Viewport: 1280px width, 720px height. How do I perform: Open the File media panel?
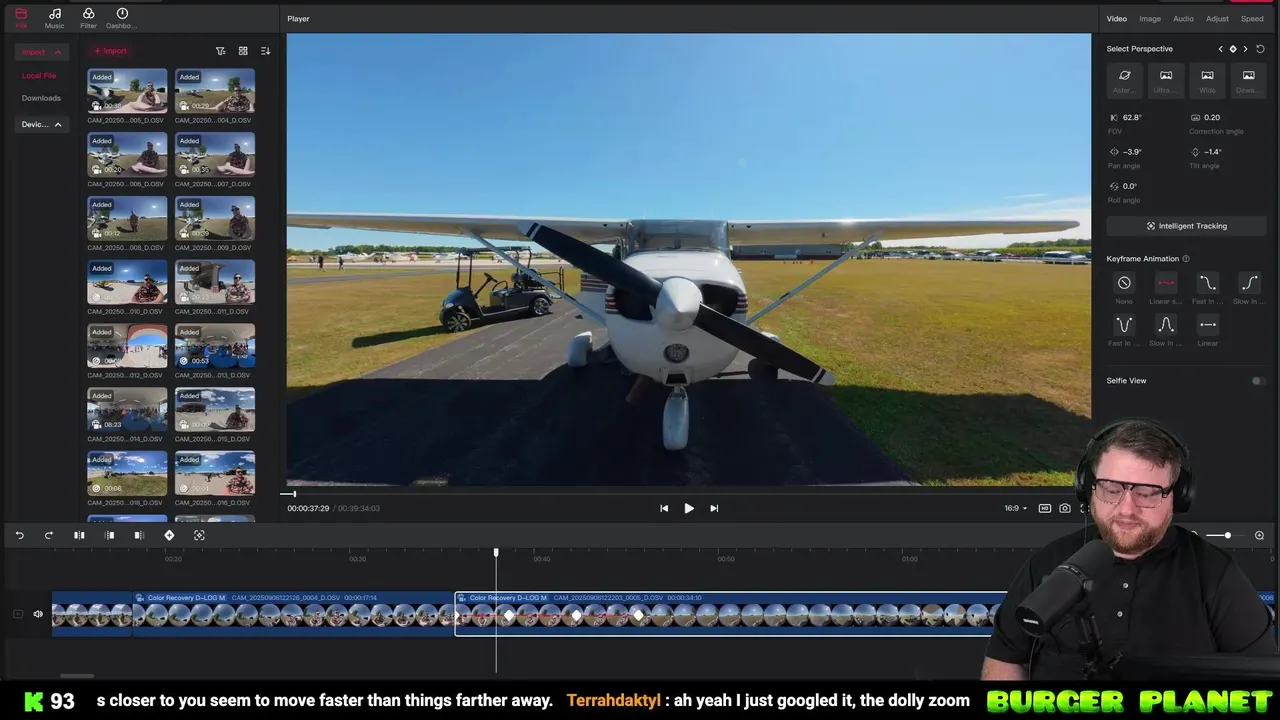click(21, 17)
